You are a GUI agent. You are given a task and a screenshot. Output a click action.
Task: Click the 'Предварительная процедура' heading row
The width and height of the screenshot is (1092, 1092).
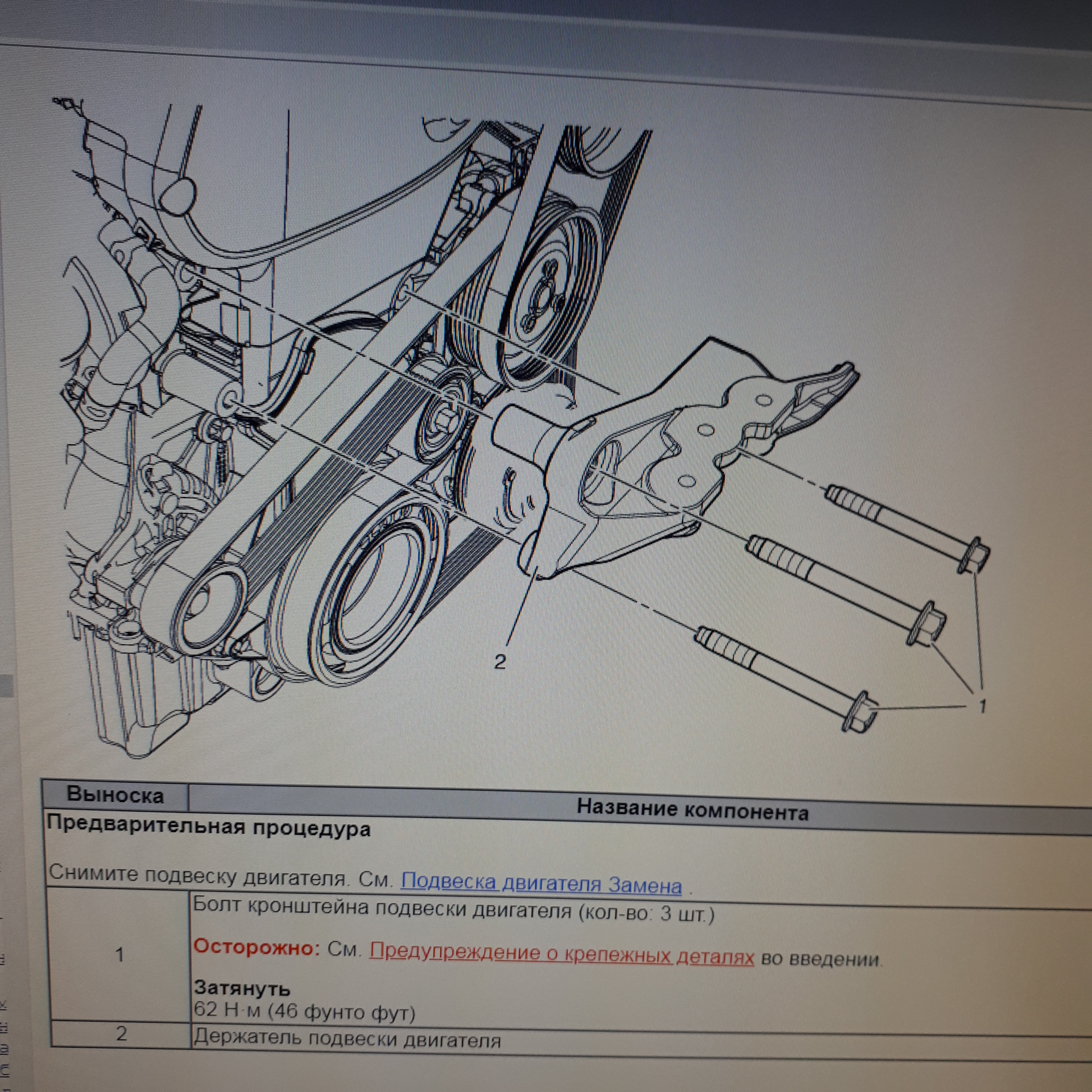(x=209, y=828)
